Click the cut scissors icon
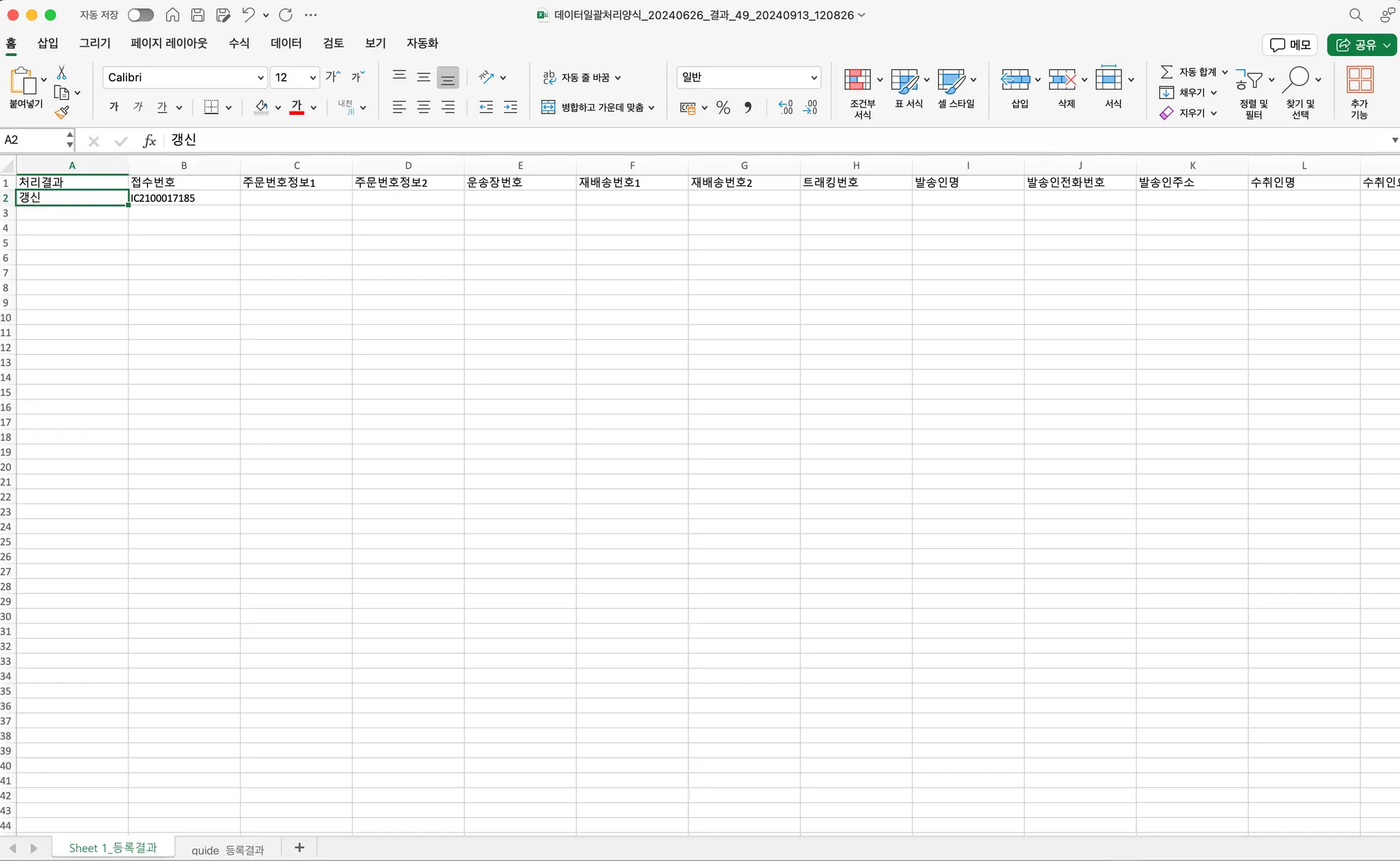 pyautogui.click(x=62, y=72)
